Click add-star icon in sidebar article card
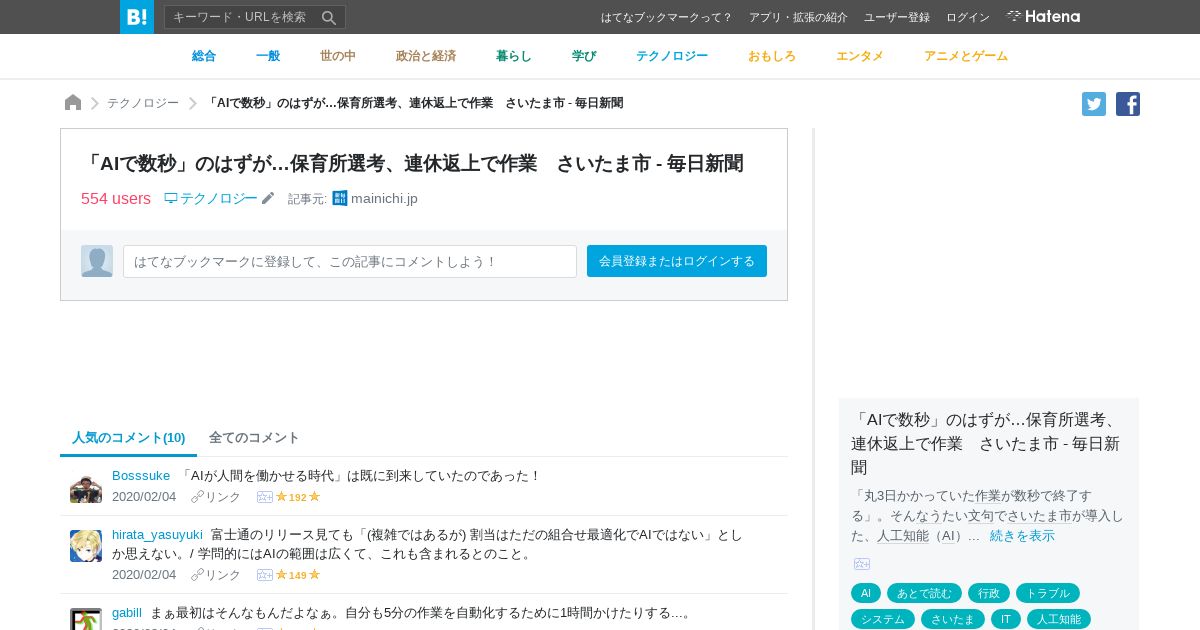The width and height of the screenshot is (1200, 630). pyautogui.click(x=862, y=564)
